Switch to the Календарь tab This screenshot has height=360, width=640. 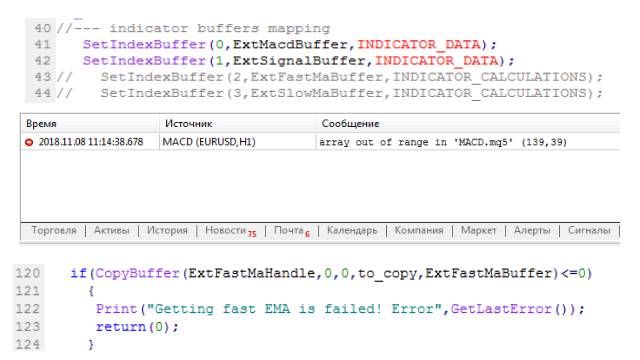352,231
